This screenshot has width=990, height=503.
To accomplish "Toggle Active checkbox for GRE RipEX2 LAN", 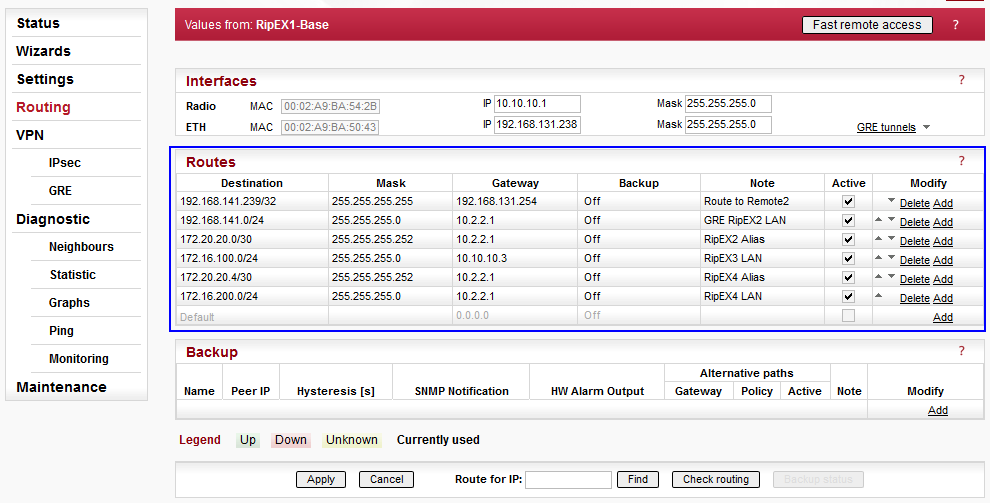I will [848, 221].
